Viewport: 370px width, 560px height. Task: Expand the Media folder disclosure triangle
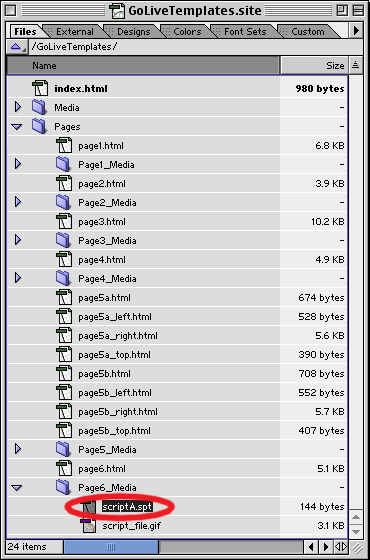(x=18, y=107)
